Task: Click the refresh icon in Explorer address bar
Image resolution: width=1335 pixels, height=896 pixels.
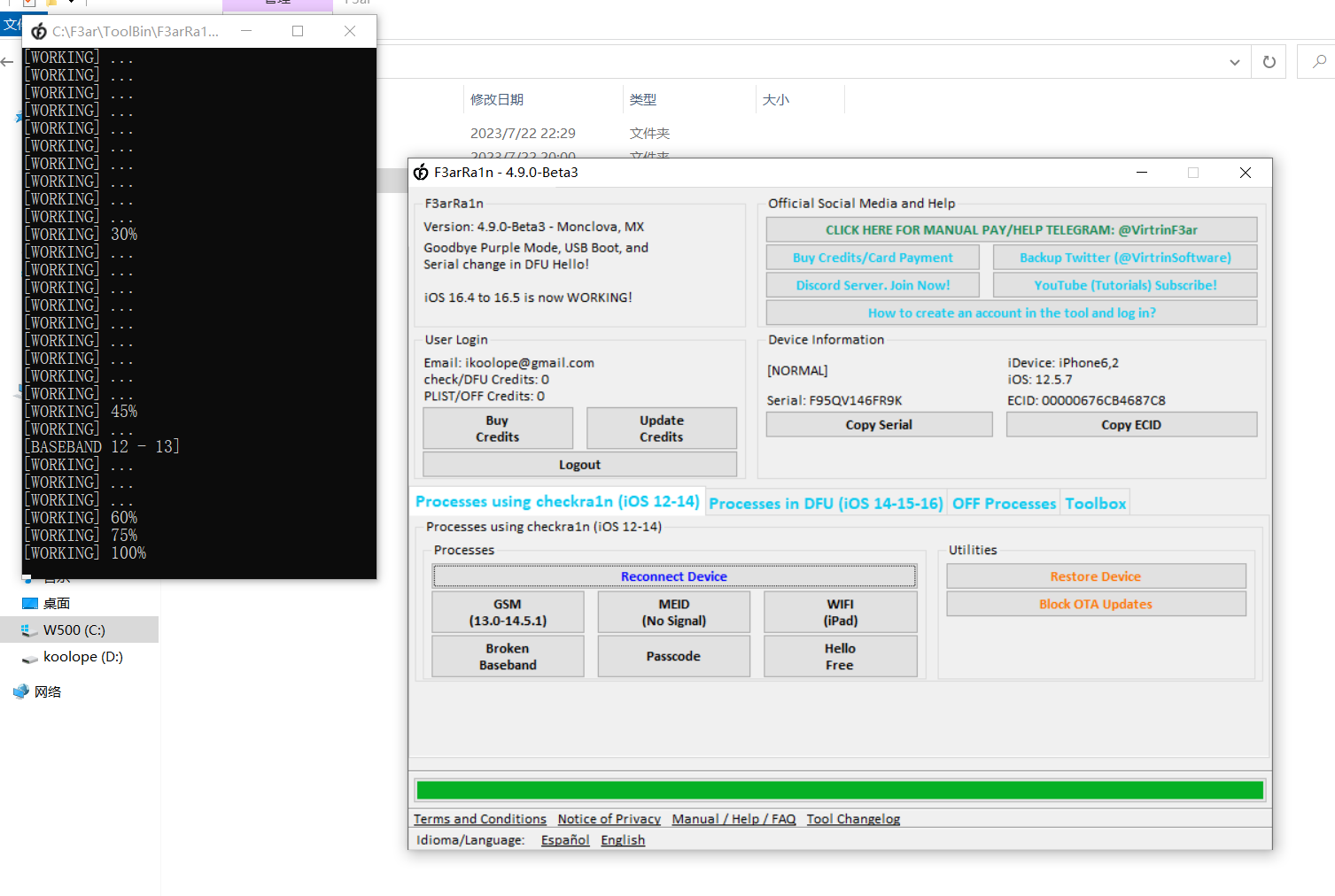Action: pyautogui.click(x=1269, y=62)
